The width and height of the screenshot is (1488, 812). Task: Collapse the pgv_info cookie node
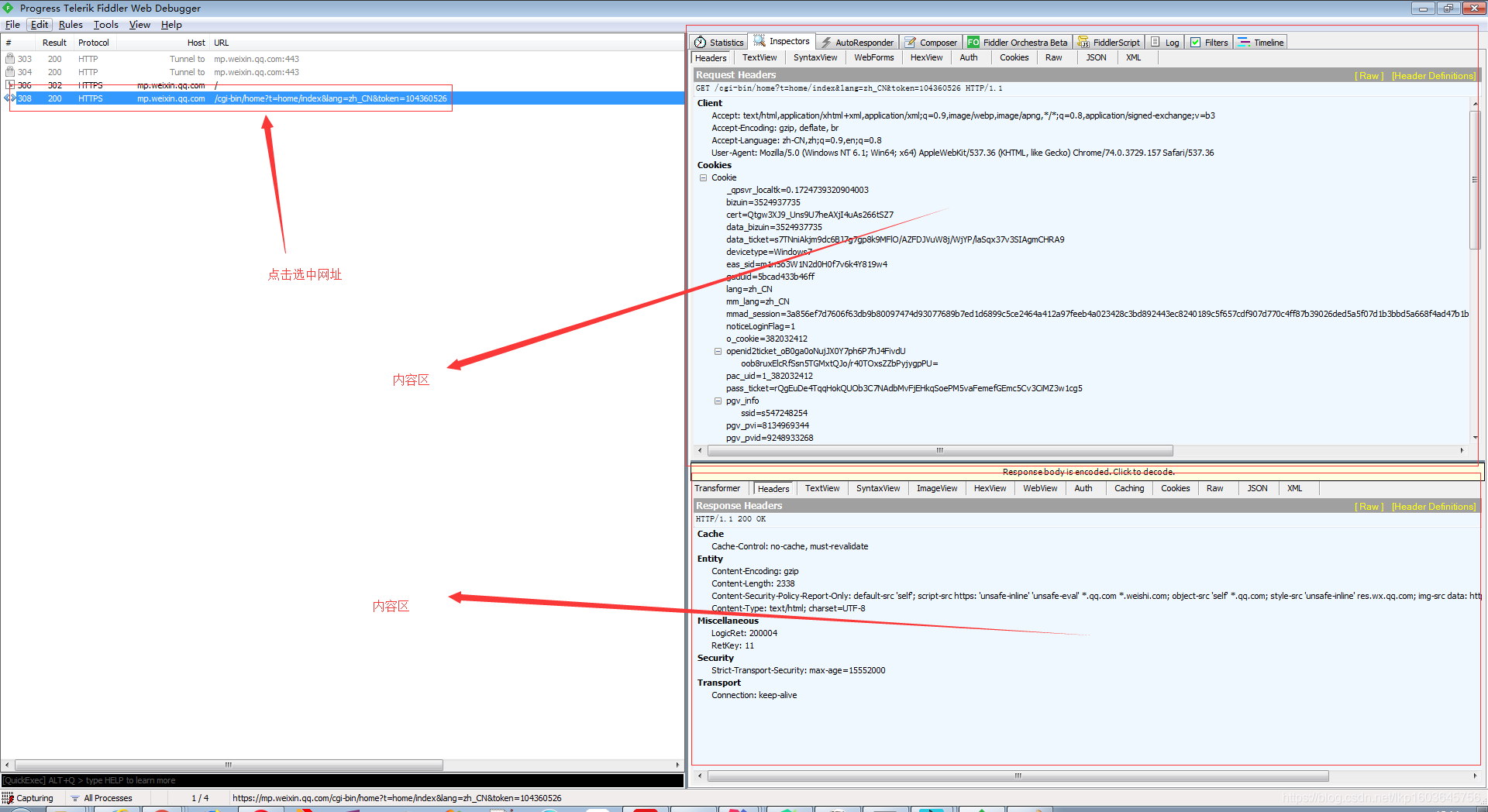[718, 401]
